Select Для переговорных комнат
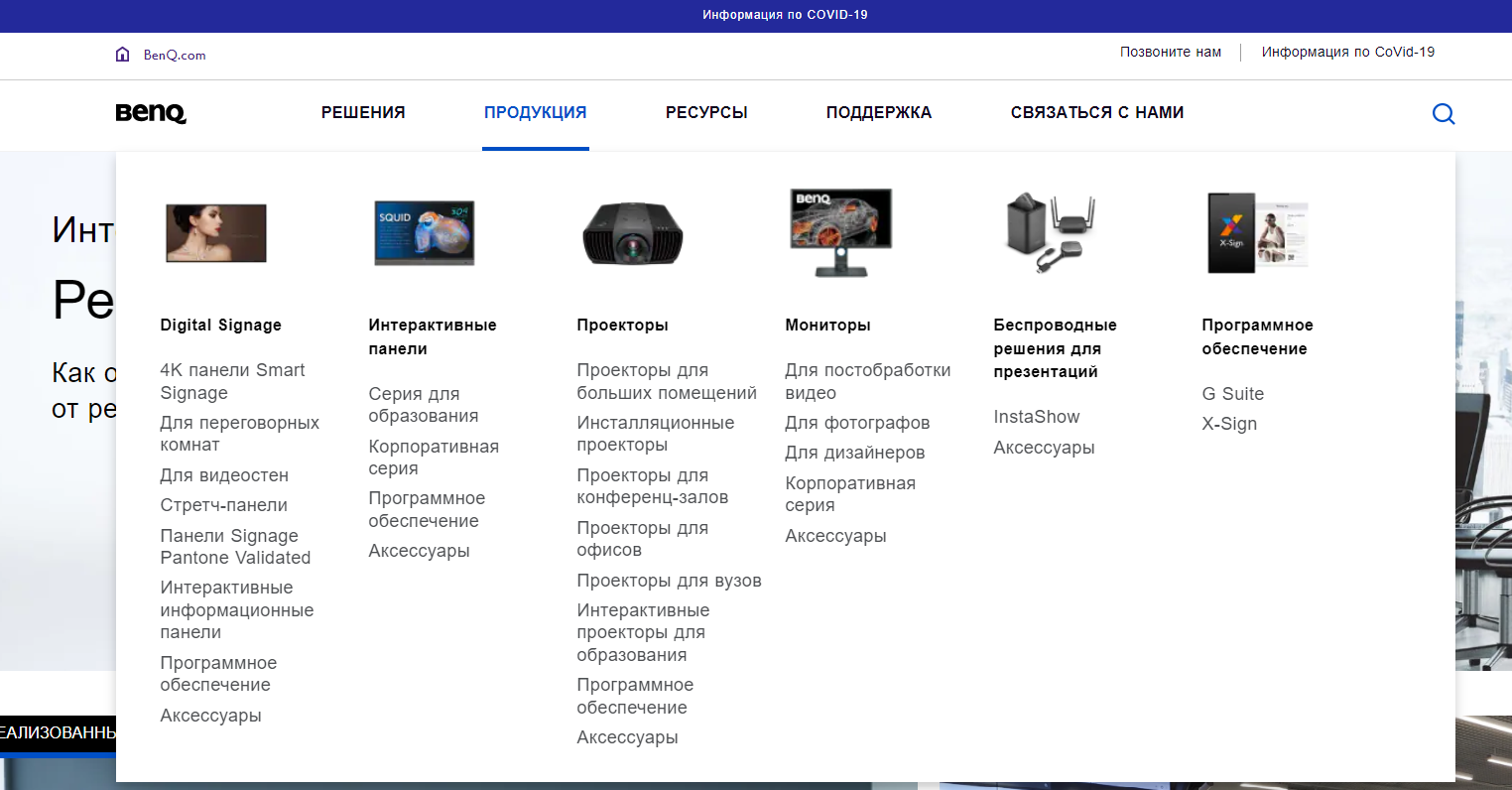1512x790 pixels. tap(240, 434)
